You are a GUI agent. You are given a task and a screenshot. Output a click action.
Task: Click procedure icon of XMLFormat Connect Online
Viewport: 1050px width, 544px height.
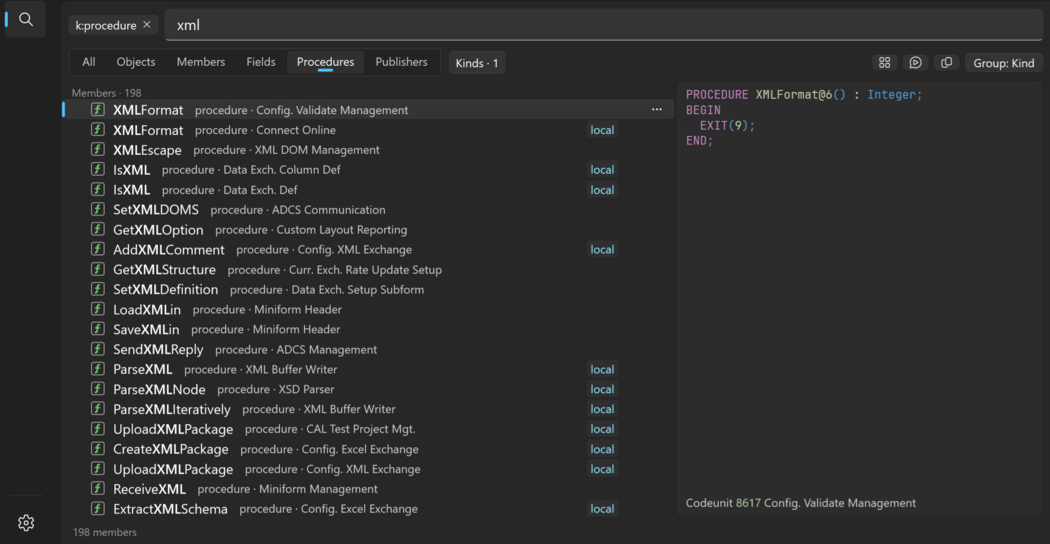click(x=98, y=130)
